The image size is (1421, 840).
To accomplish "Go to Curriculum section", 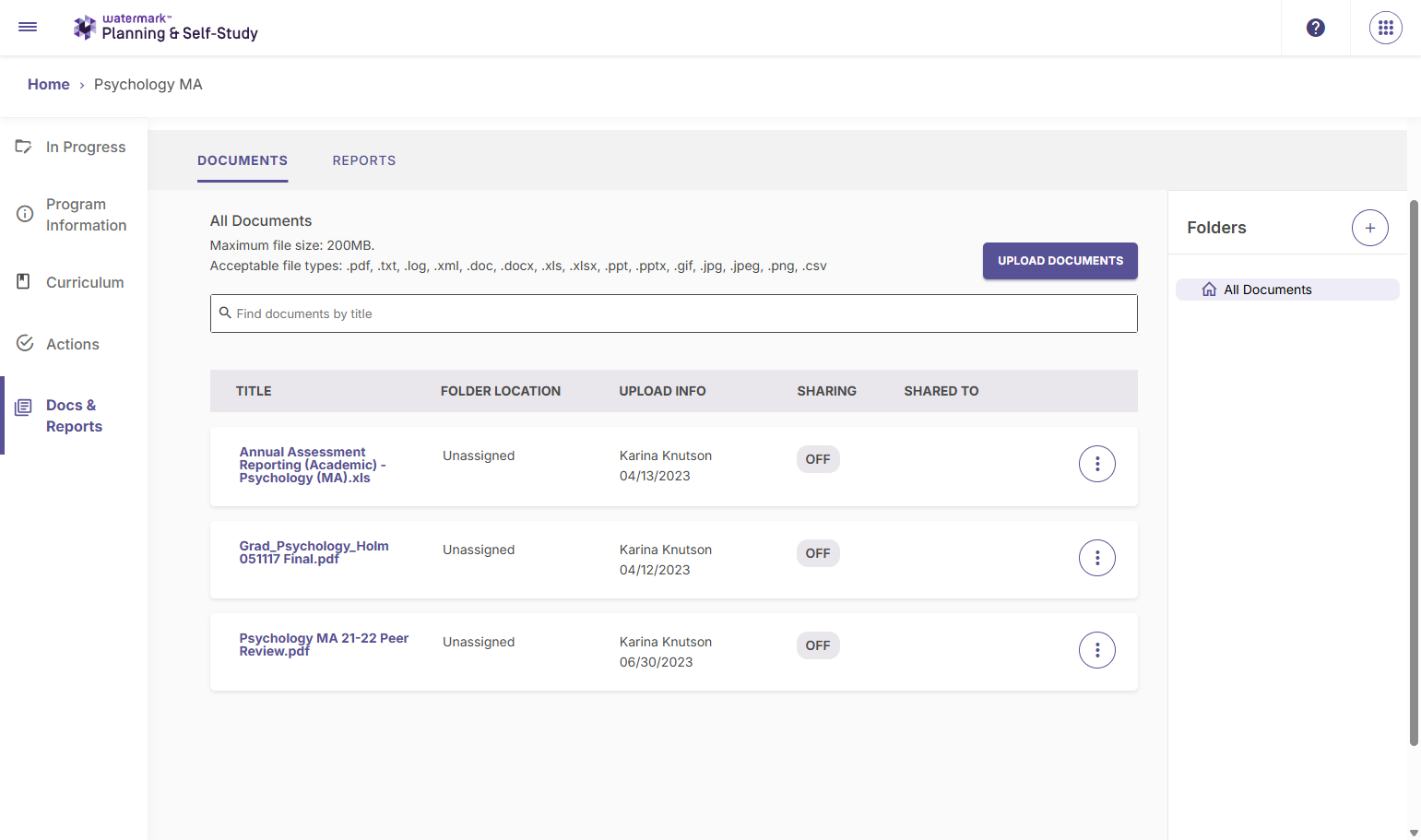I will click(x=85, y=282).
